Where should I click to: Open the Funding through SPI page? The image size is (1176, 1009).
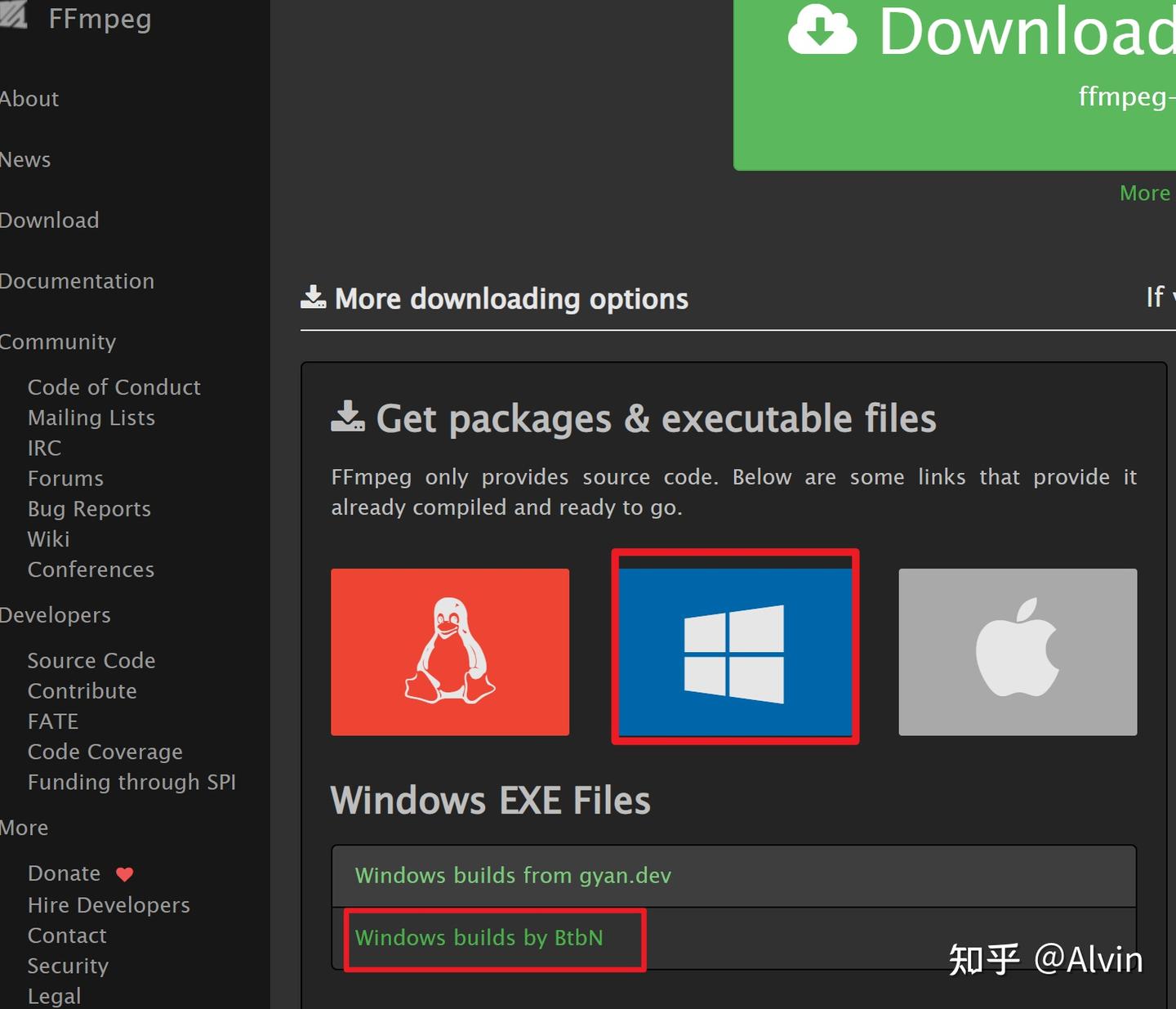pos(132,782)
